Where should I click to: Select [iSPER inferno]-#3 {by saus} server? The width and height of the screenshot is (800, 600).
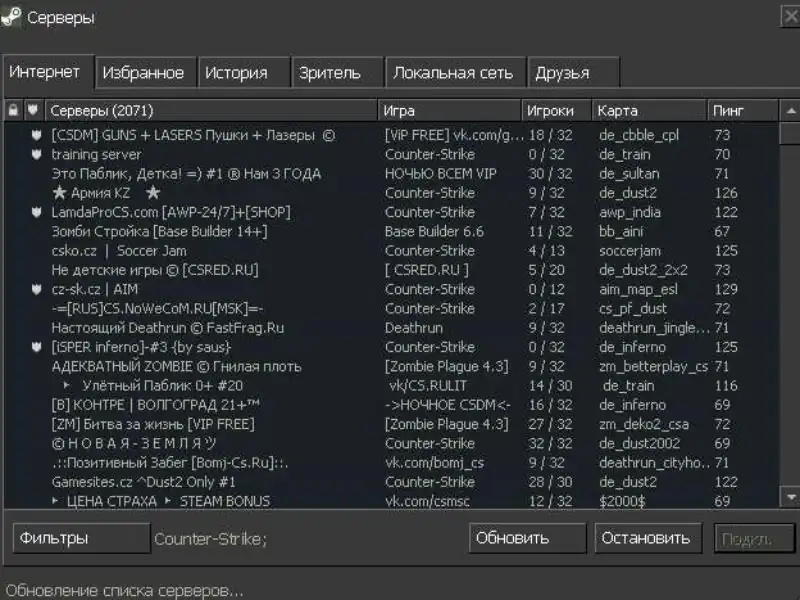392,347
